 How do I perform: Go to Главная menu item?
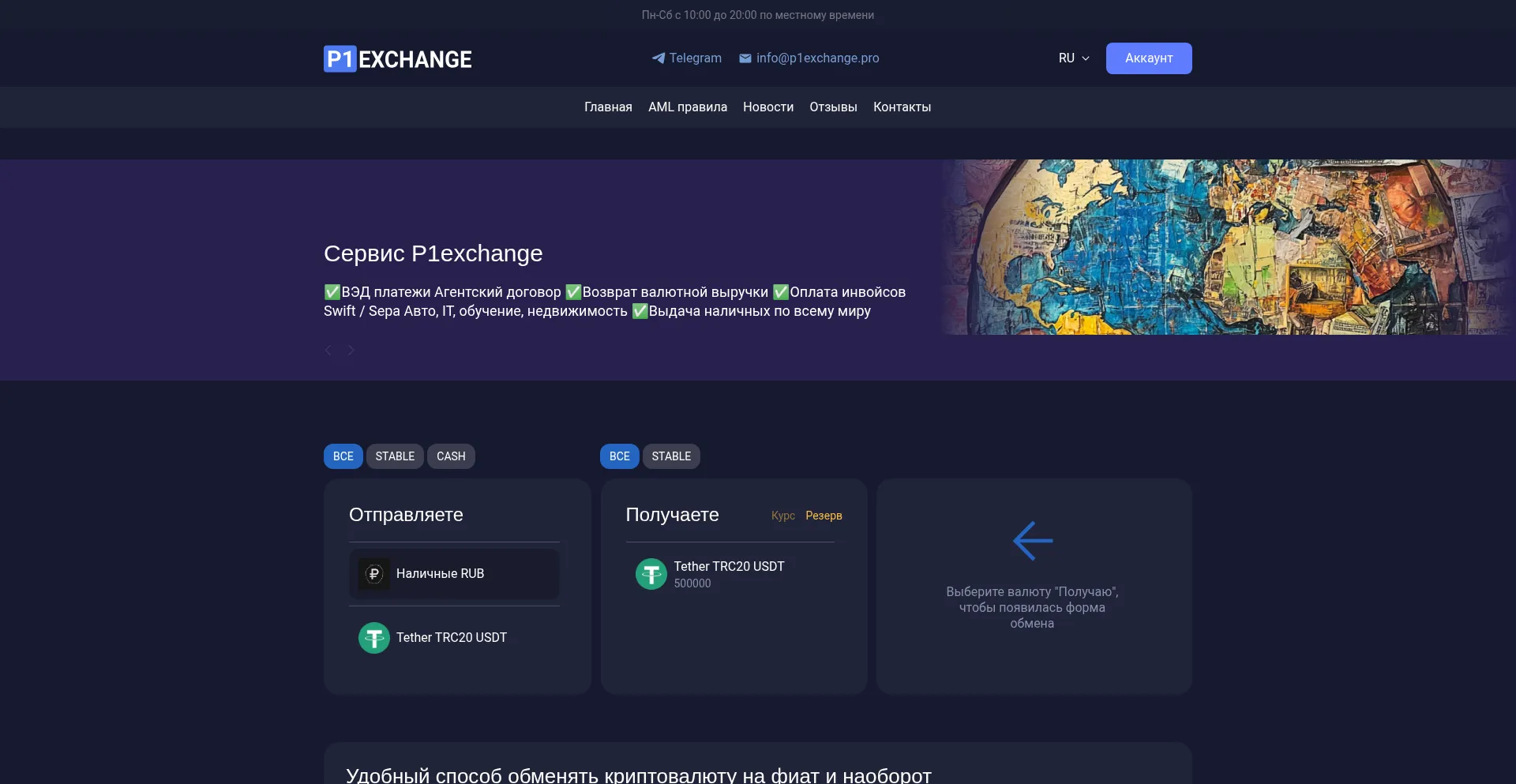[608, 107]
